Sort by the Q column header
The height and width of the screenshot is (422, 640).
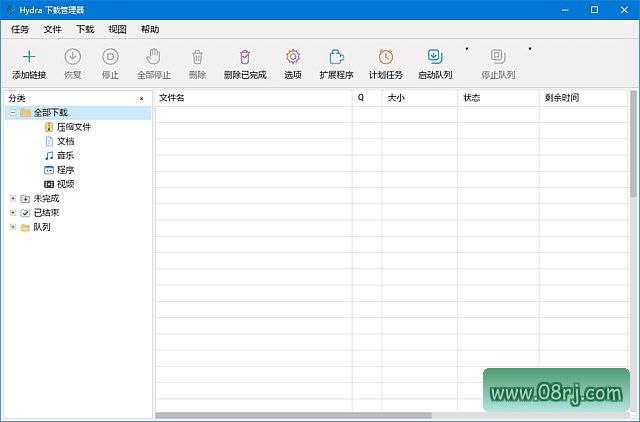pyautogui.click(x=367, y=98)
